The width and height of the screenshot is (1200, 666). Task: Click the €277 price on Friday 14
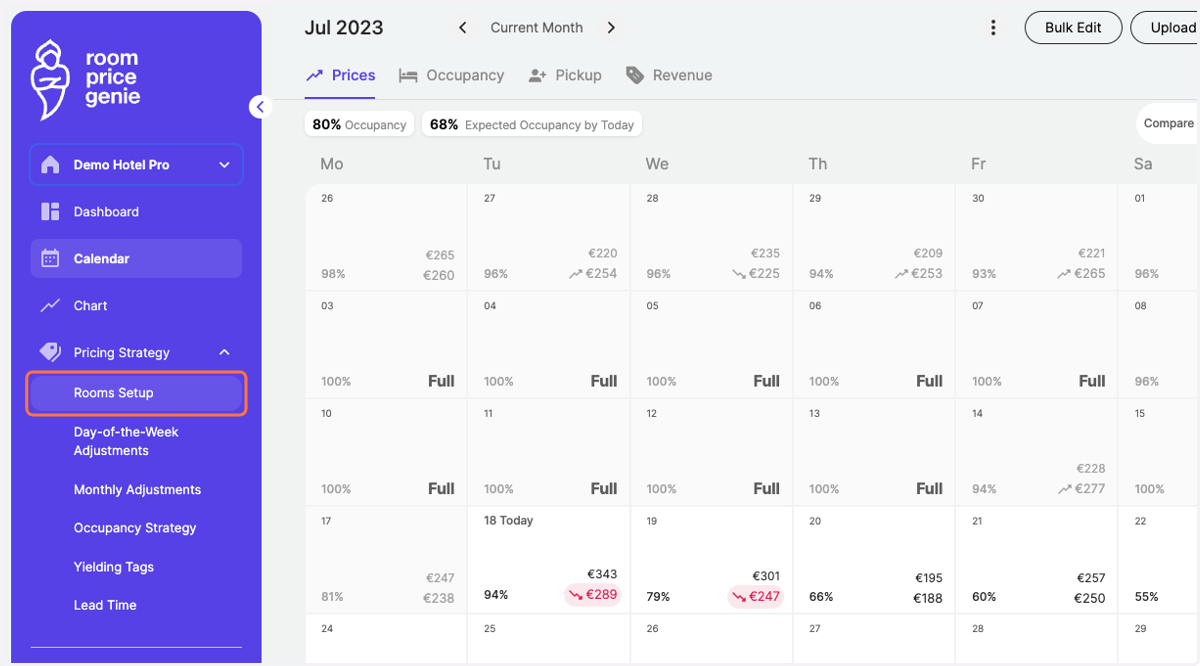click(x=1089, y=489)
